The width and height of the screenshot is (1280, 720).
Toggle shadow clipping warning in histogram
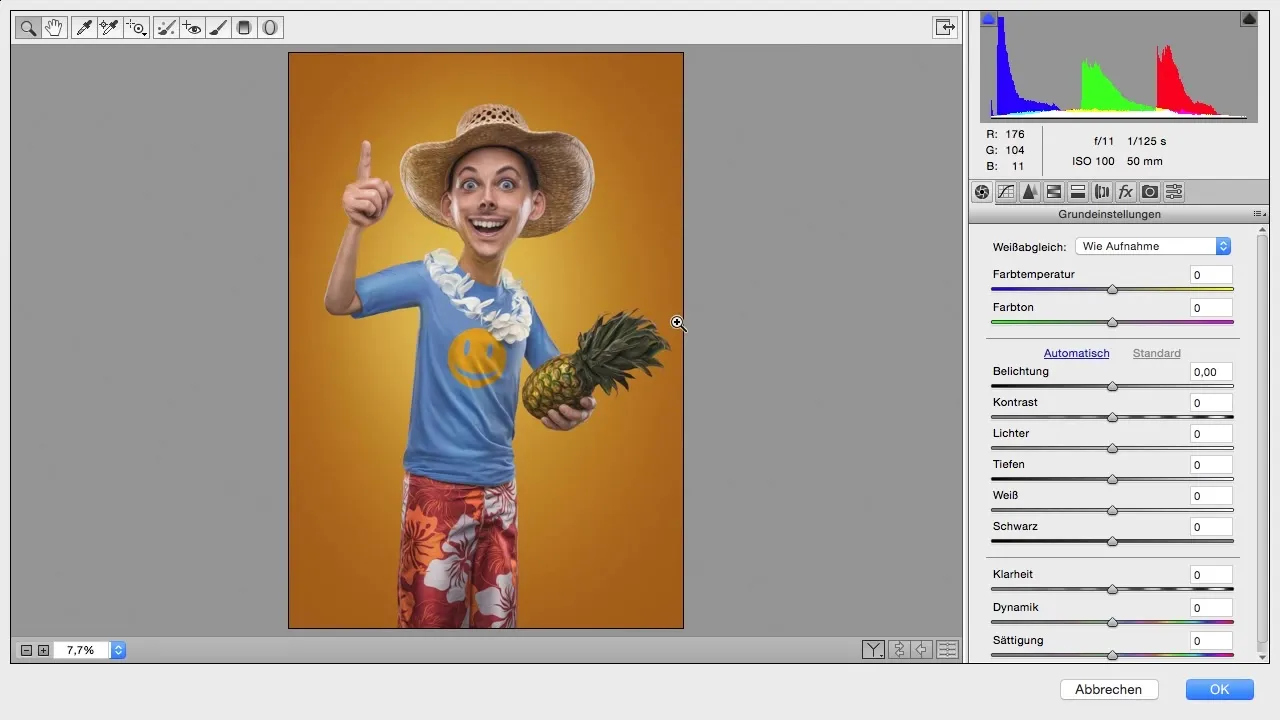coord(989,18)
